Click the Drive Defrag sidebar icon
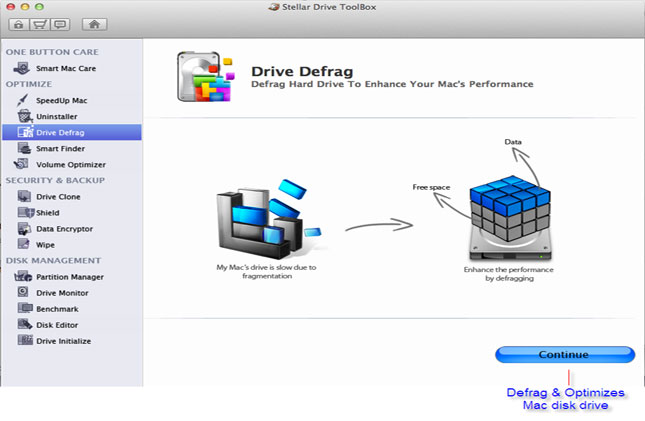 pos(25,132)
